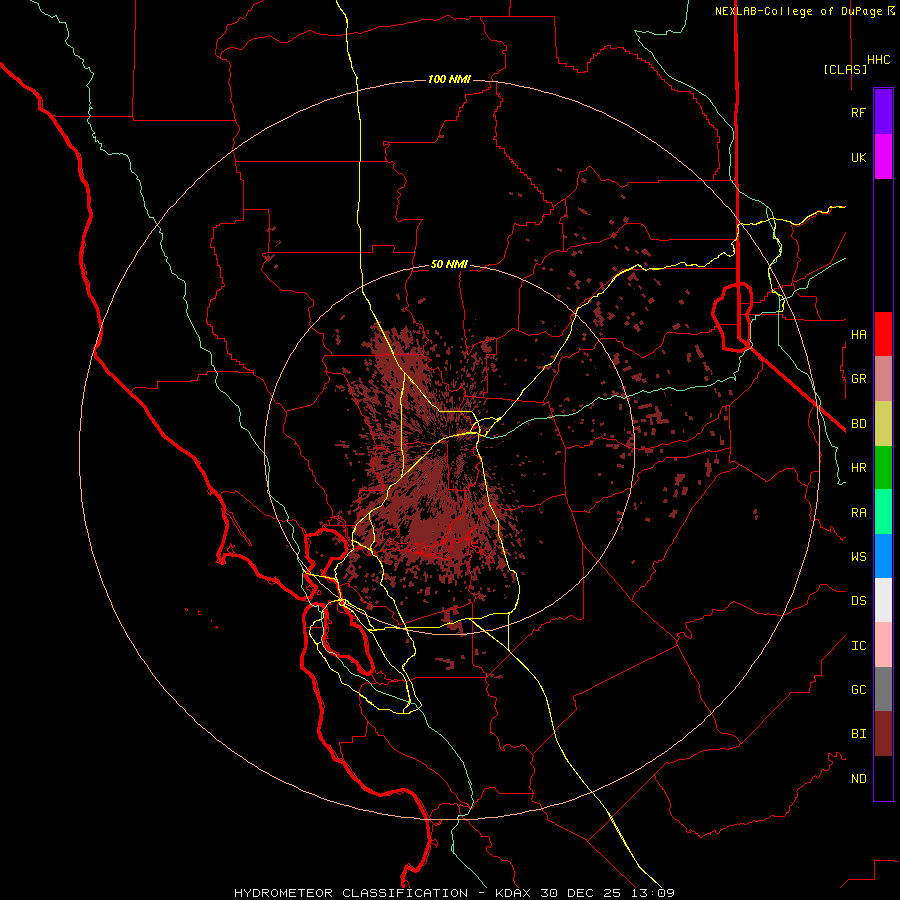Select the GC gray legend swatch
Screen dimensions: 900x900
(x=883, y=689)
